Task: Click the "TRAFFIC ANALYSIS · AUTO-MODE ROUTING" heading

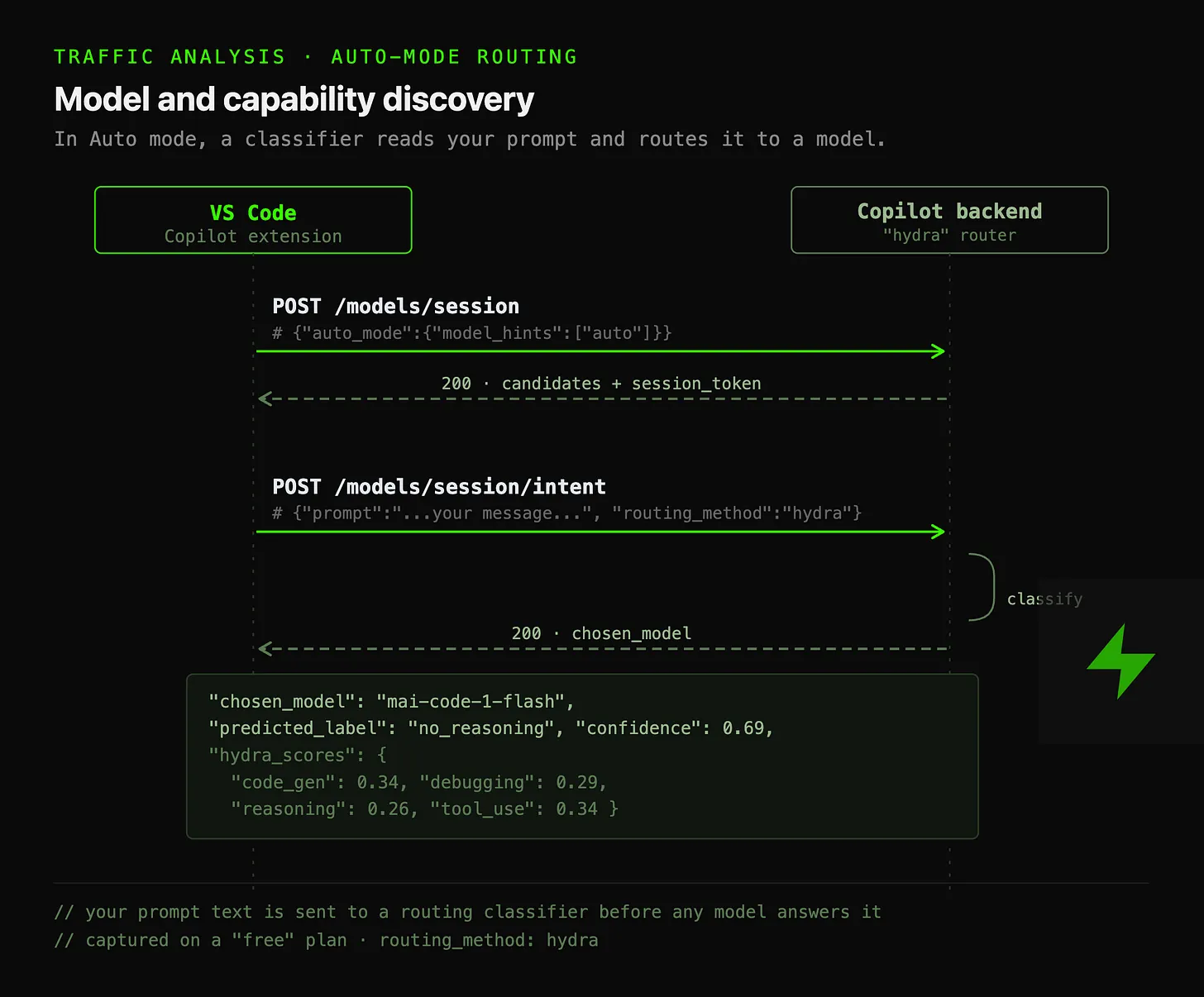Action: pyautogui.click(x=316, y=57)
